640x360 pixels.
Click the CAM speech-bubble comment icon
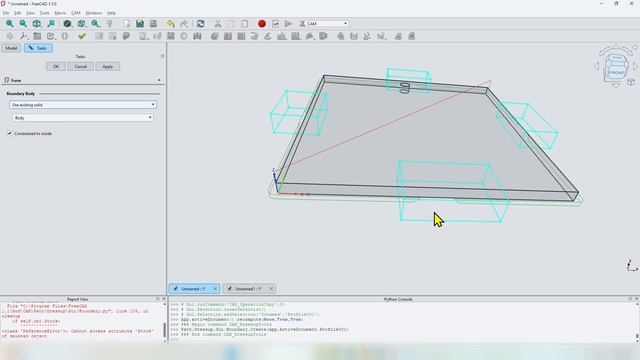[x=126, y=36]
